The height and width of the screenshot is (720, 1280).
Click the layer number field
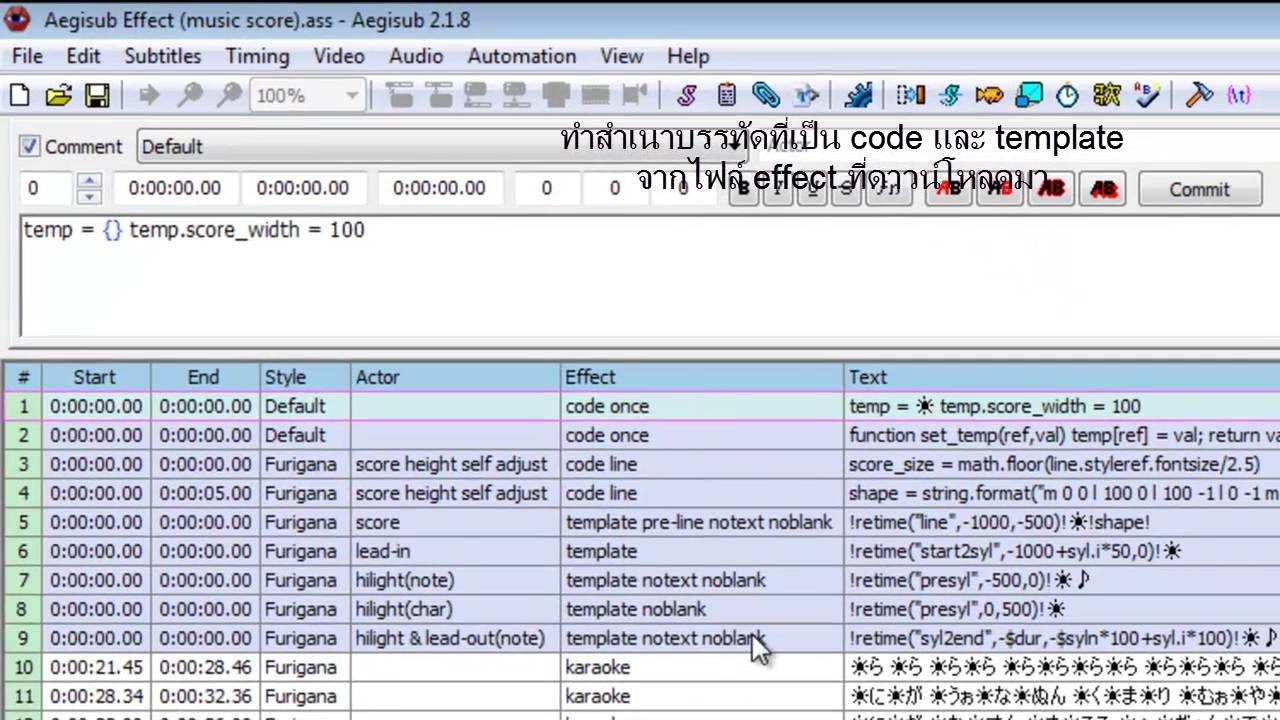click(46, 188)
